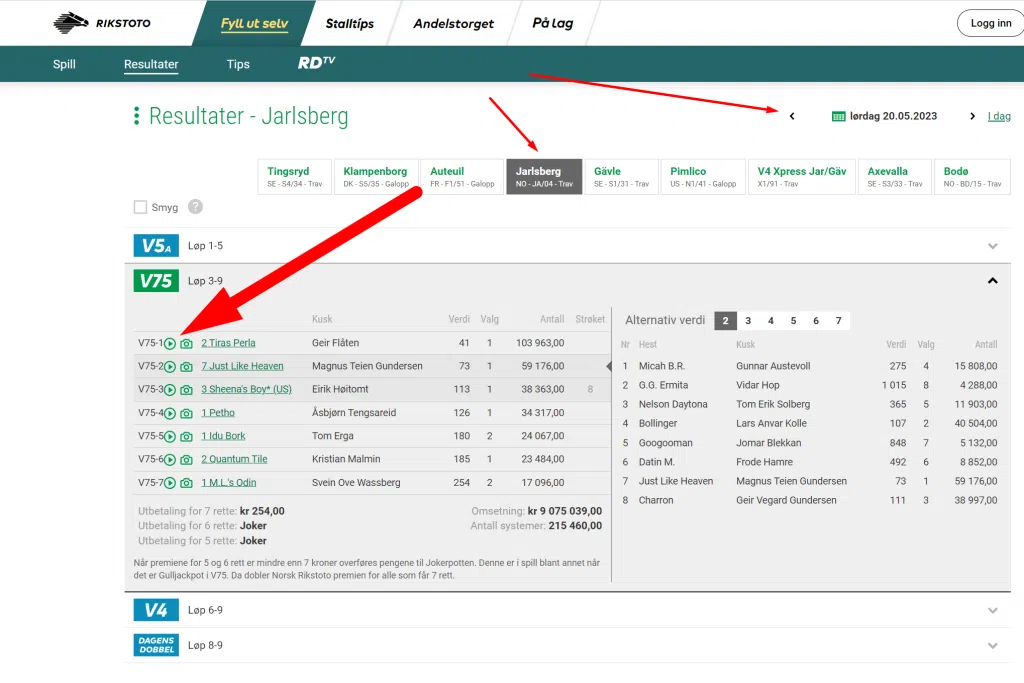
Task: Open photo for V75-5 Idu Bork
Action: point(186,436)
